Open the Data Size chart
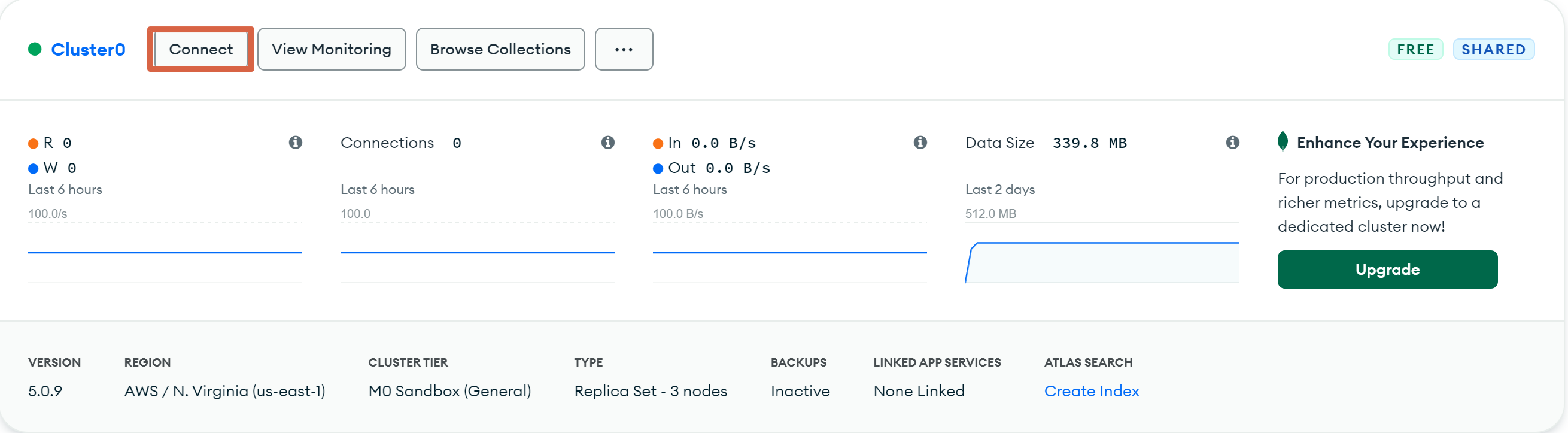The height and width of the screenshot is (433, 1568). [1102, 253]
